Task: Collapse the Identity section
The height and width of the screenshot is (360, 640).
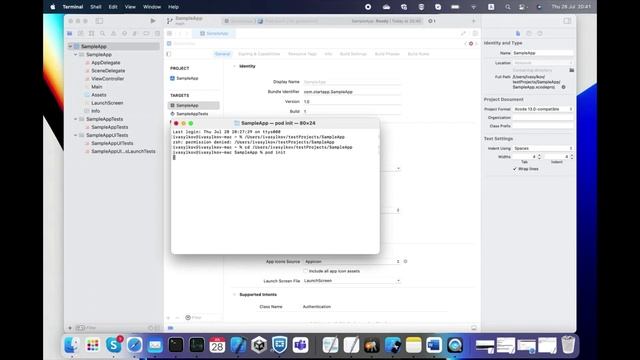Action: click(x=234, y=66)
